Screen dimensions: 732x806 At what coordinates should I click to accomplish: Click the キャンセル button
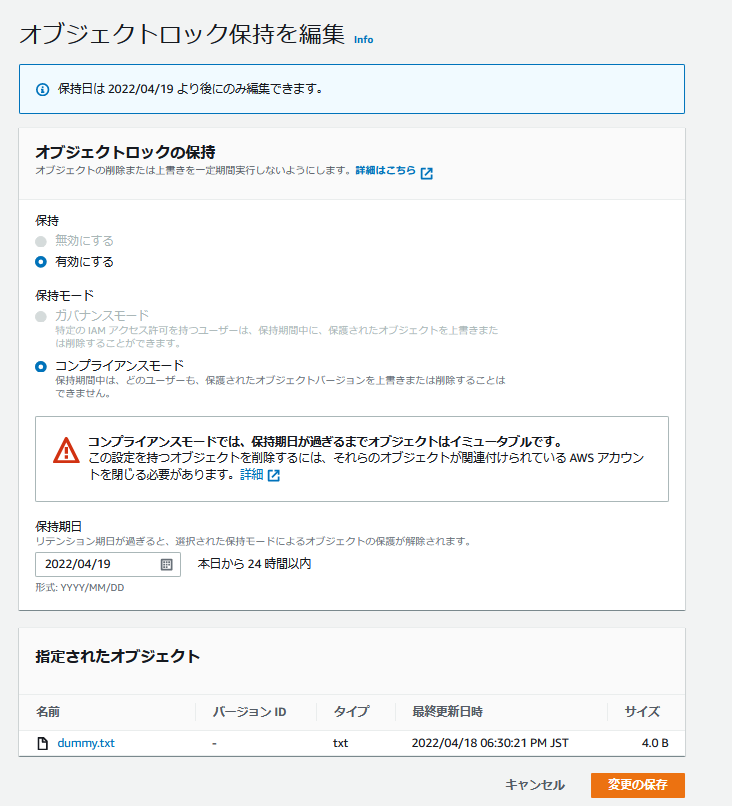tap(535, 785)
